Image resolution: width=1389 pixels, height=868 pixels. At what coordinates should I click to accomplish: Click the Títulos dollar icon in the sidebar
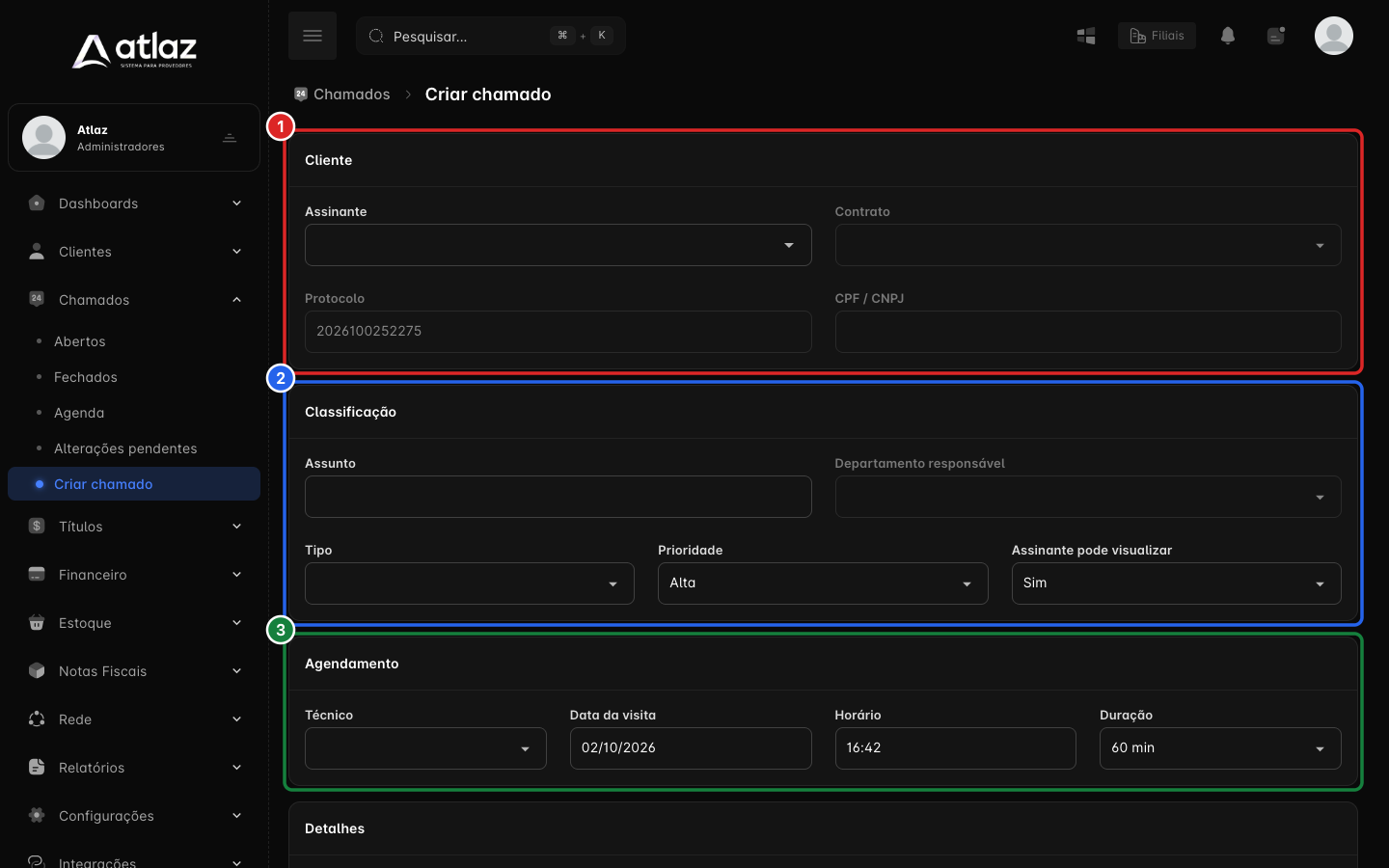37,527
